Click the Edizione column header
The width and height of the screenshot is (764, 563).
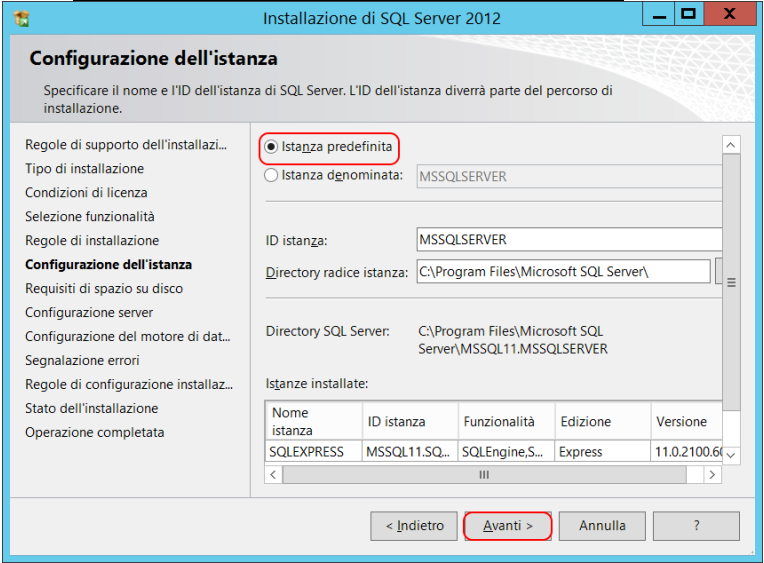point(603,421)
